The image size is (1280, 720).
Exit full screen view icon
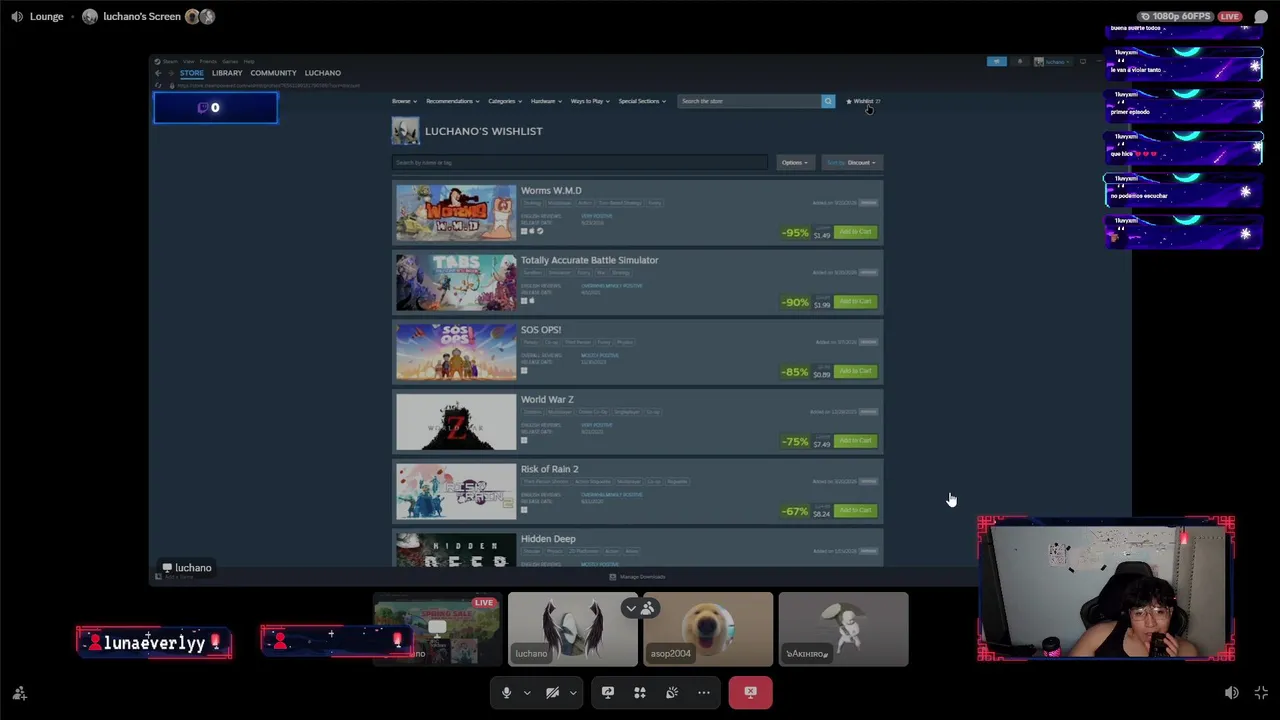coord(1261,693)
